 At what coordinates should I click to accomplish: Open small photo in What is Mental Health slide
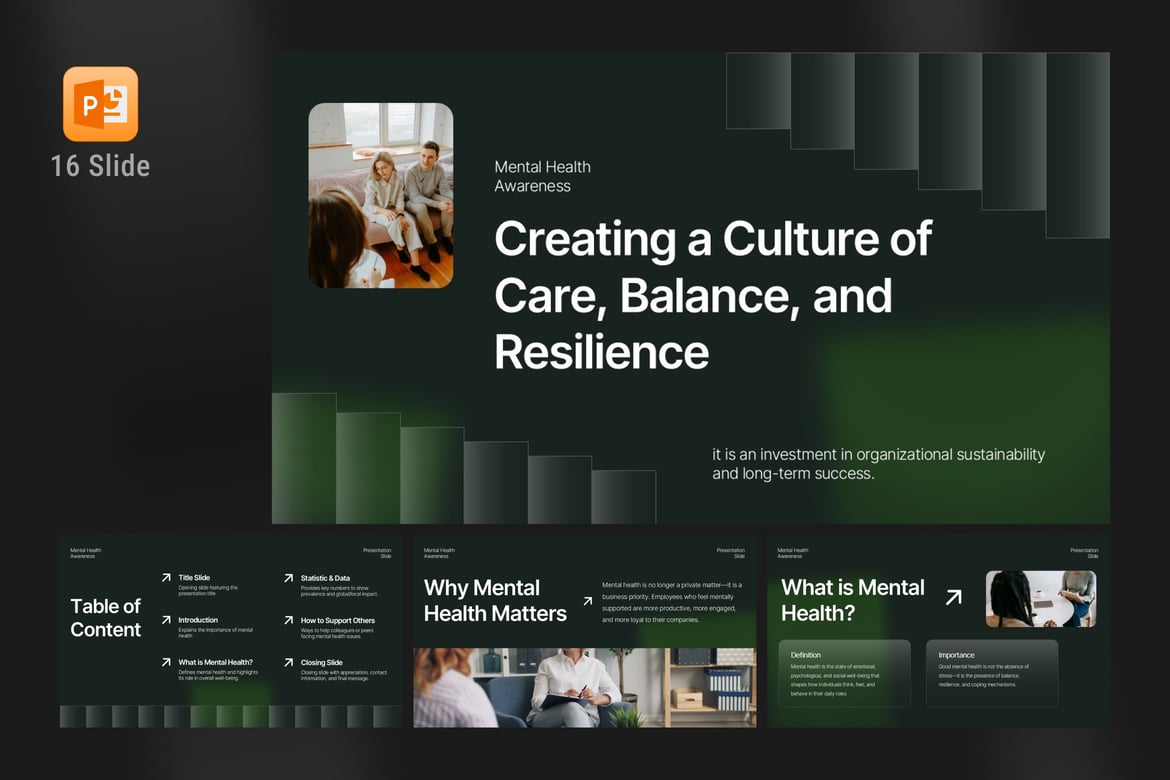pos(1041,599)
